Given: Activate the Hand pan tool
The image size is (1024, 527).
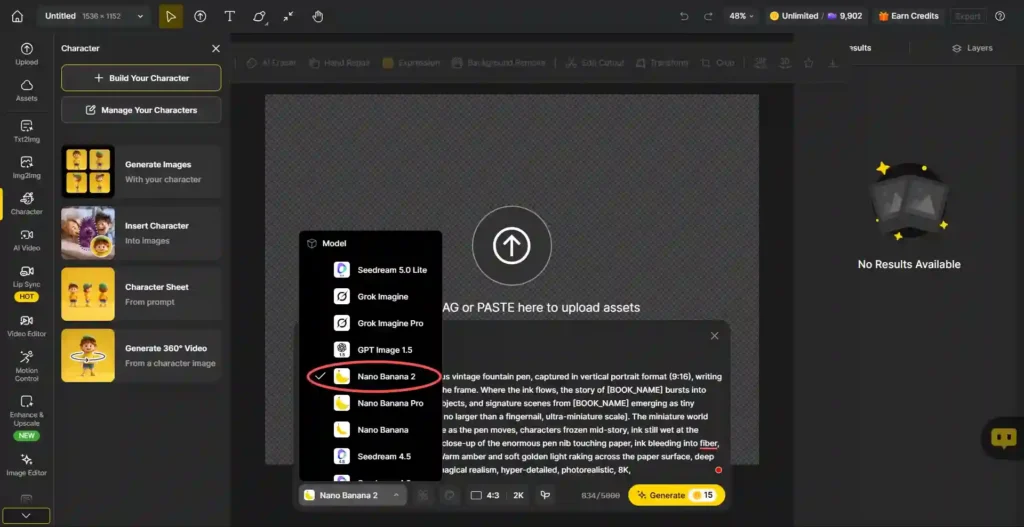Looking at the screenshot, I should pos(318,16).
